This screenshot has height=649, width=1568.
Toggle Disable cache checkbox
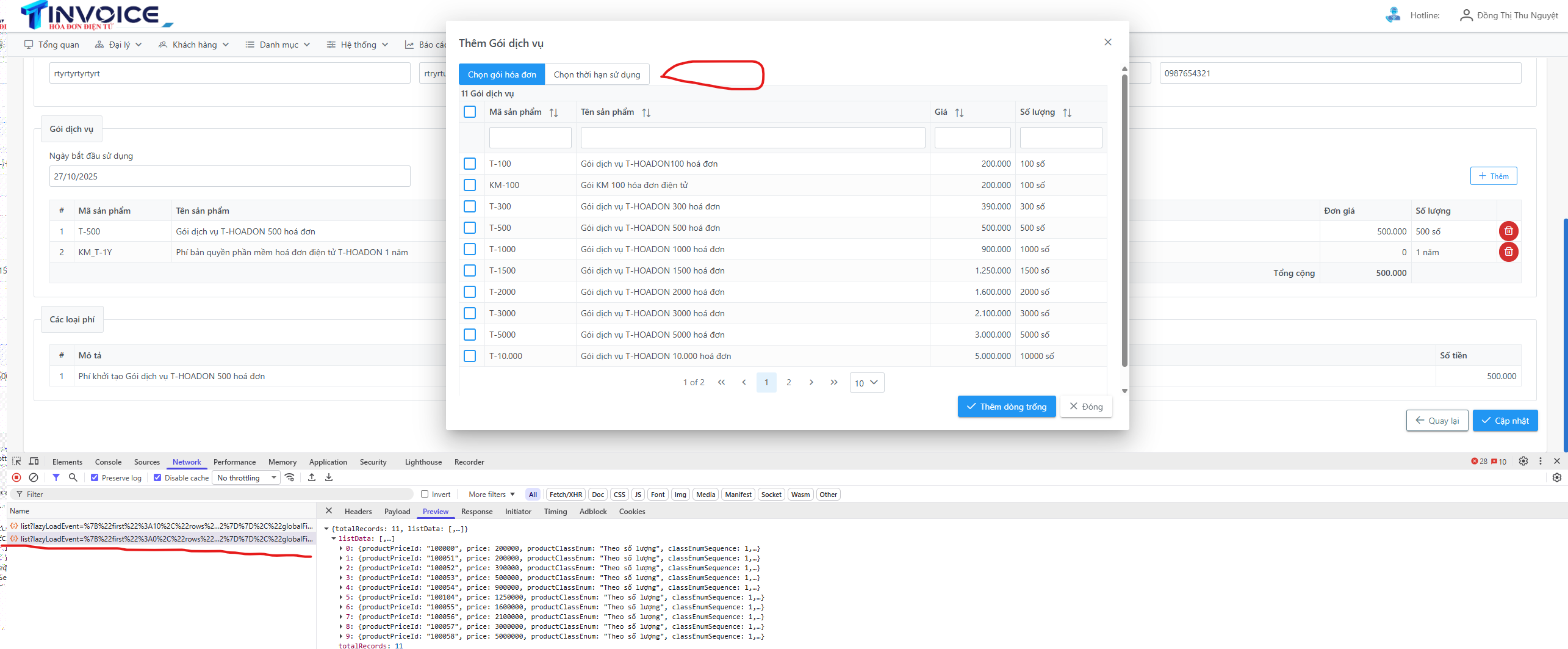click(157, 477)
